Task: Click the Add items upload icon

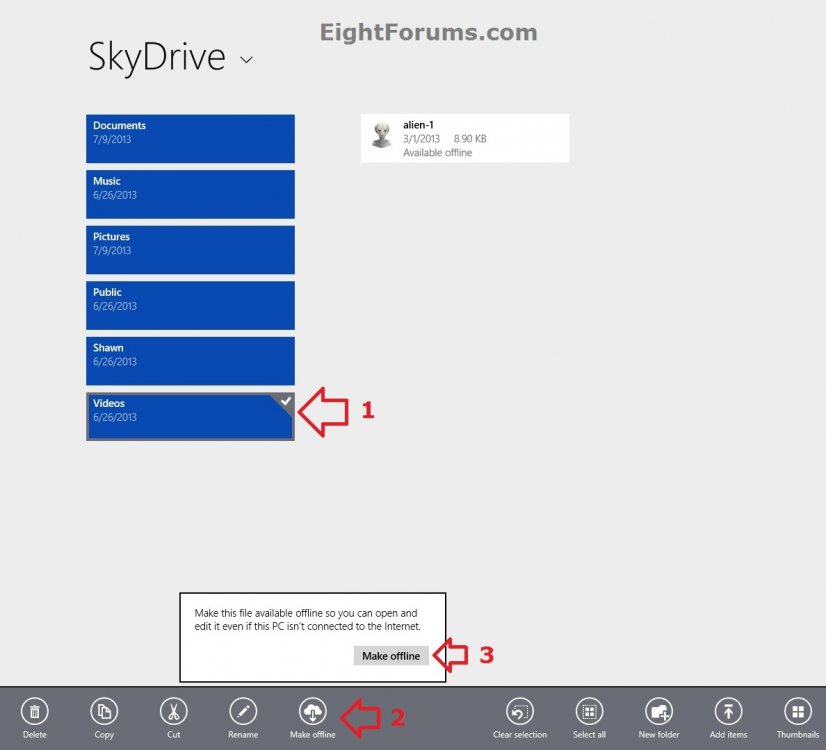Action: pyautogui.click(x=729, y=712)
